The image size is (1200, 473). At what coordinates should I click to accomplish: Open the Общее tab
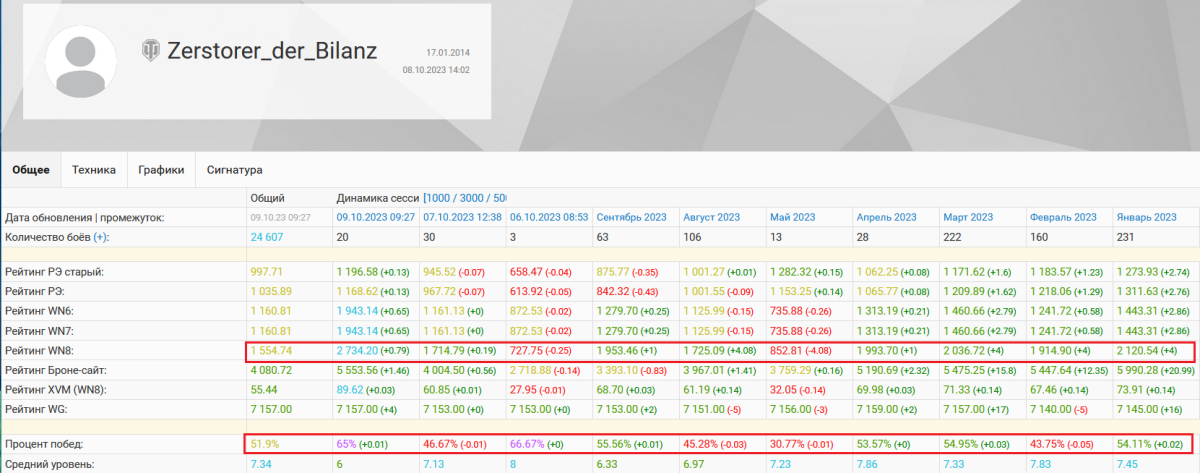click(x=31, y=170)
